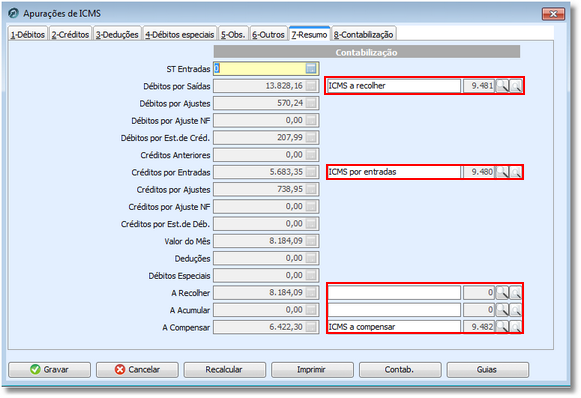Focus the ICMS a compensar account name field
This screenshot has height=398, width=581.
coord(394,327)
